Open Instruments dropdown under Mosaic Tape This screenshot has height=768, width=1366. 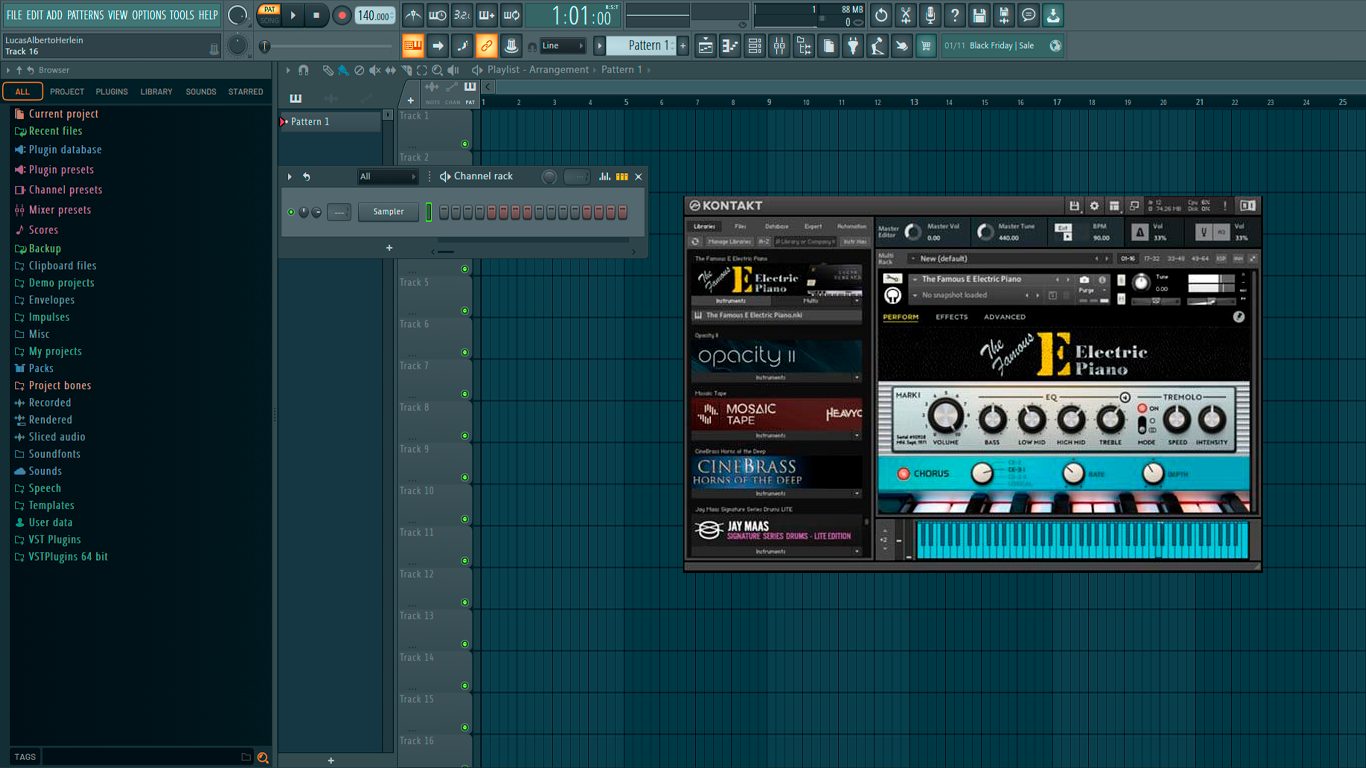(776, 436)
